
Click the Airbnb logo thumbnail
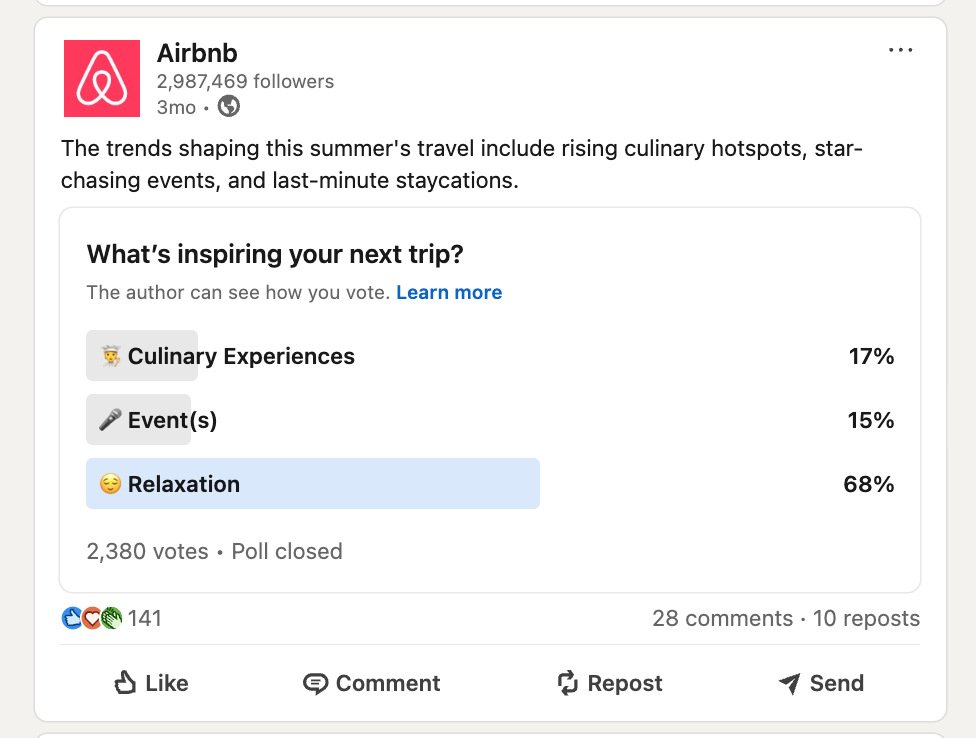[102, 78]
